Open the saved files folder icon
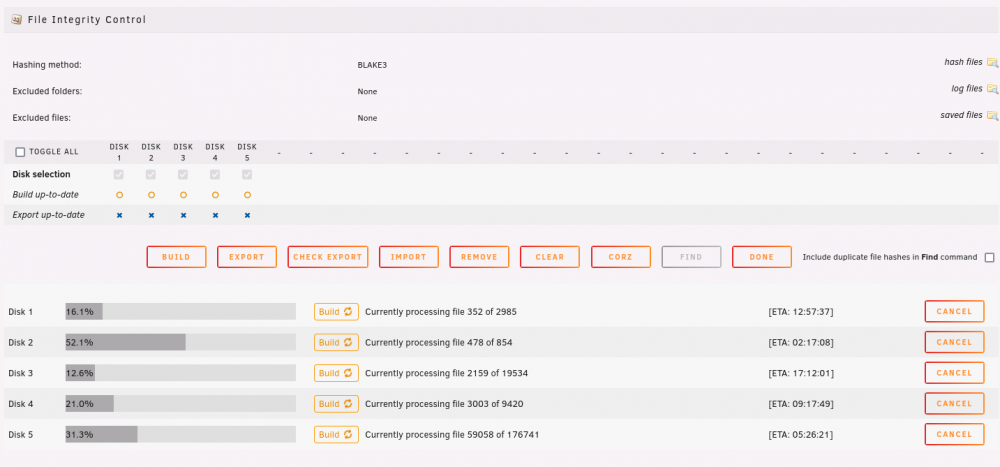This screenshot has width=1000, height=467. [992, 115]
